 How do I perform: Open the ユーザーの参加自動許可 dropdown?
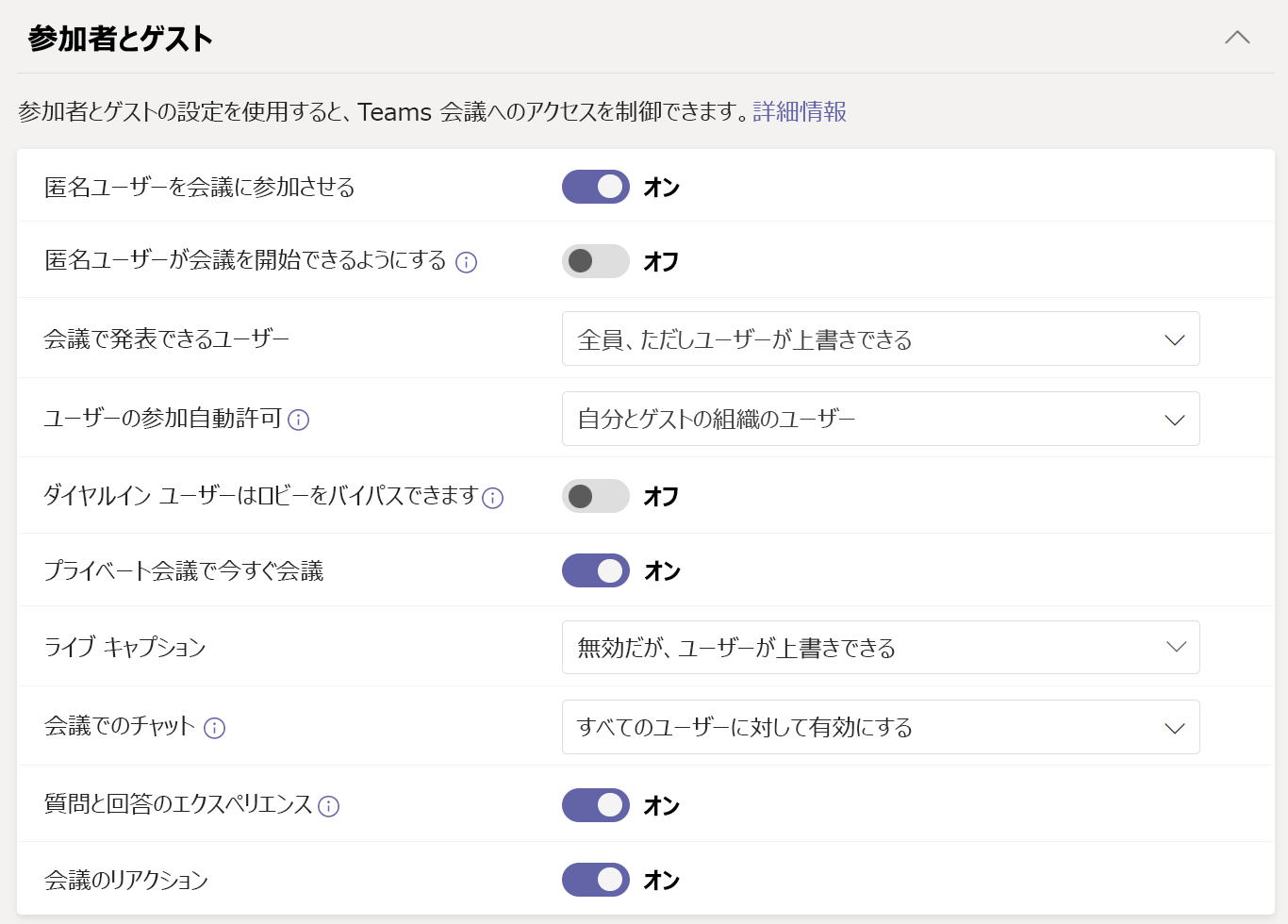[881, 419]
